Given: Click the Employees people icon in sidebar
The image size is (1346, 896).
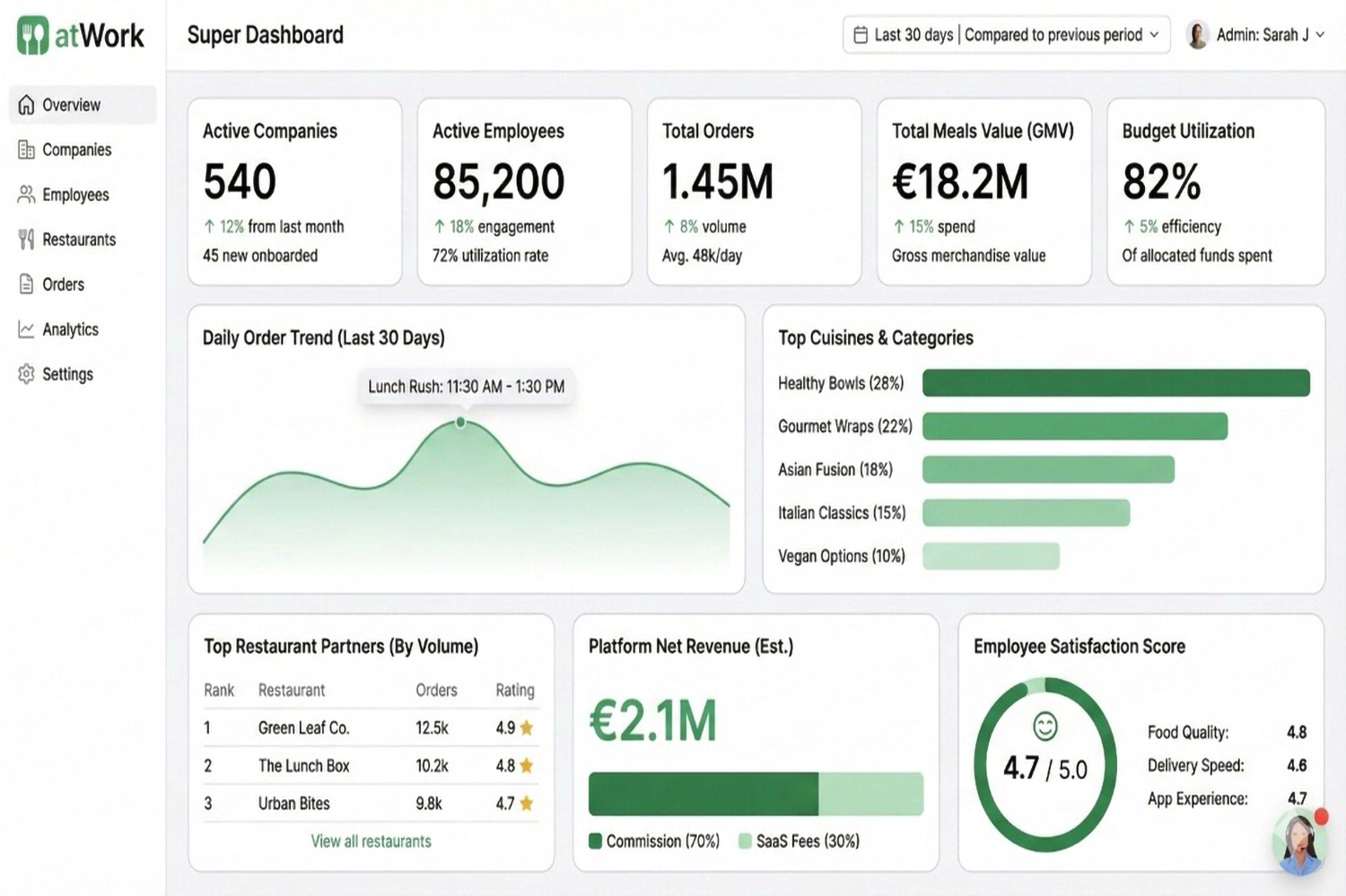Looking at the screenshot, I should click(26, 195).
